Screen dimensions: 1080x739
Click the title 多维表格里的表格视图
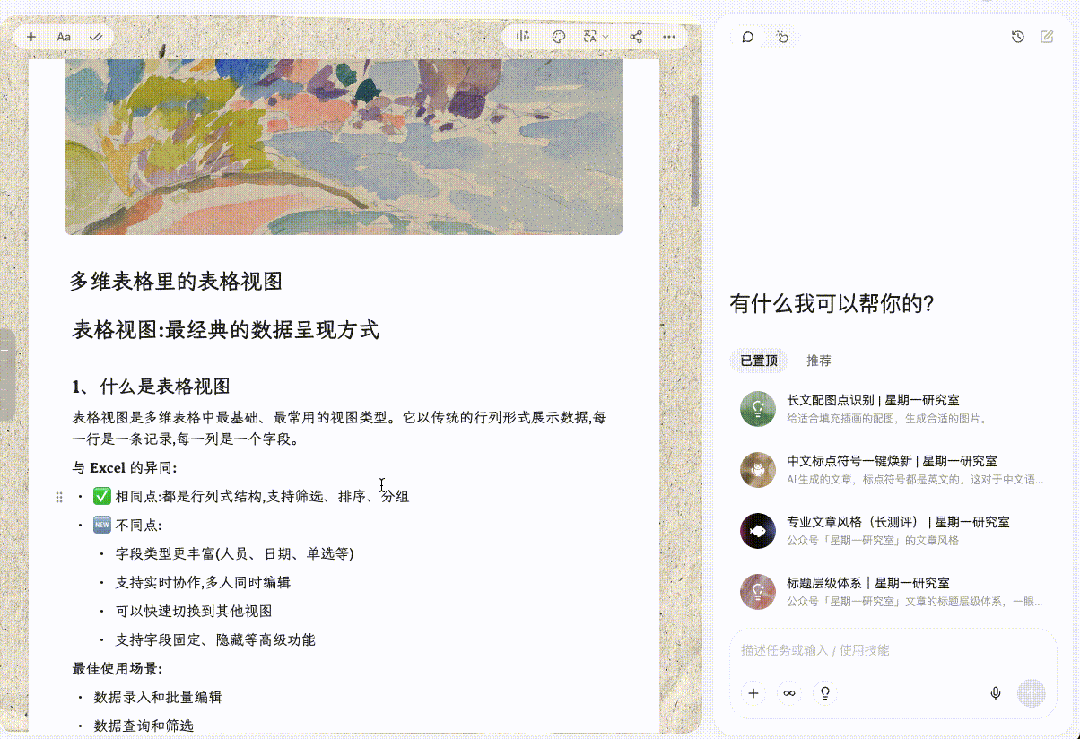click(x=176, y=281)
